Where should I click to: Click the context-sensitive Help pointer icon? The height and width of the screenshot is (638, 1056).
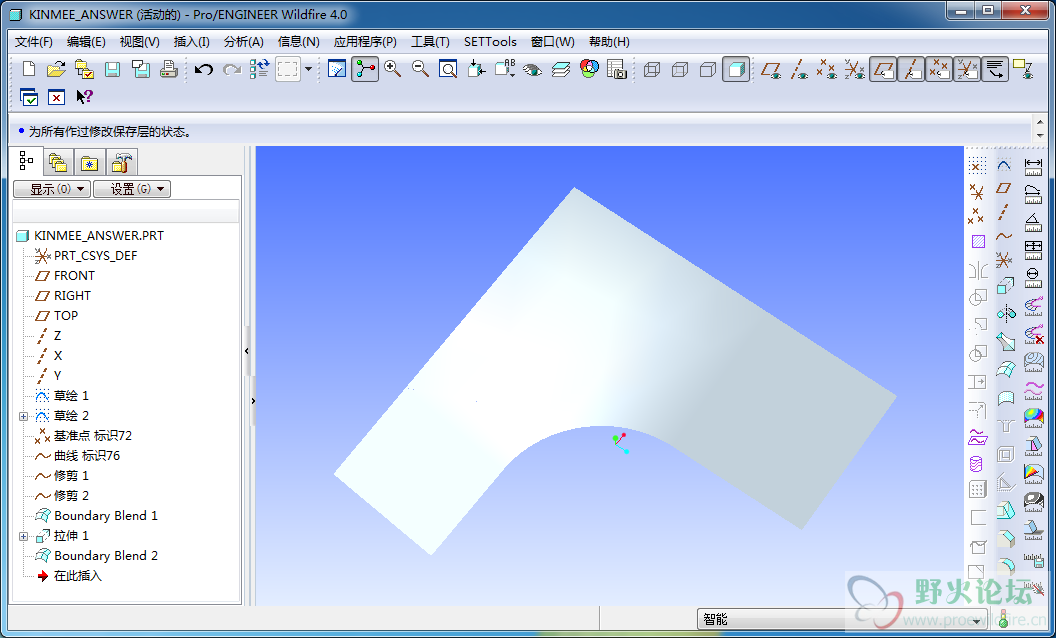(84, 97)
